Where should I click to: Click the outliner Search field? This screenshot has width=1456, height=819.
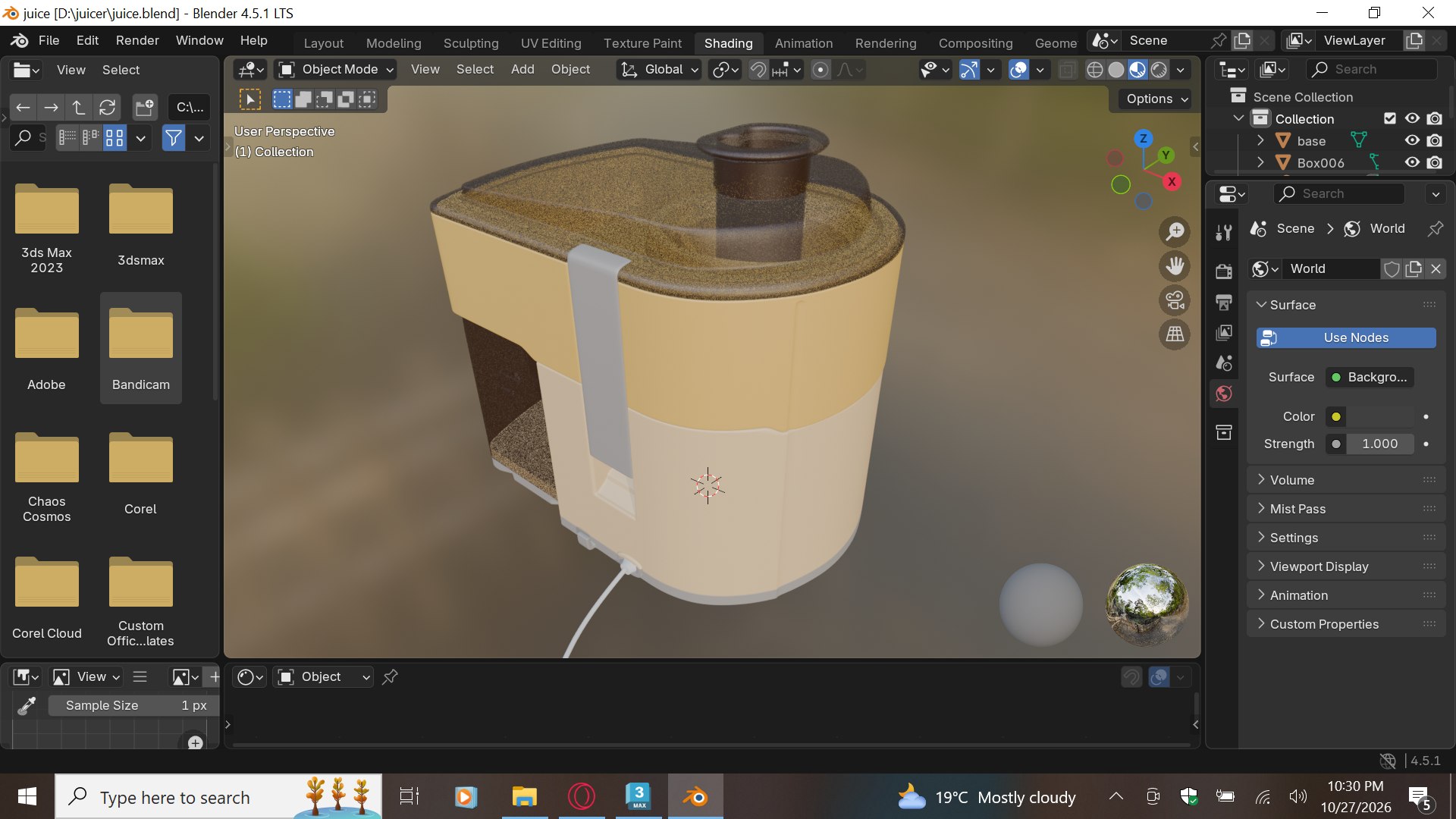point(1373,69)
